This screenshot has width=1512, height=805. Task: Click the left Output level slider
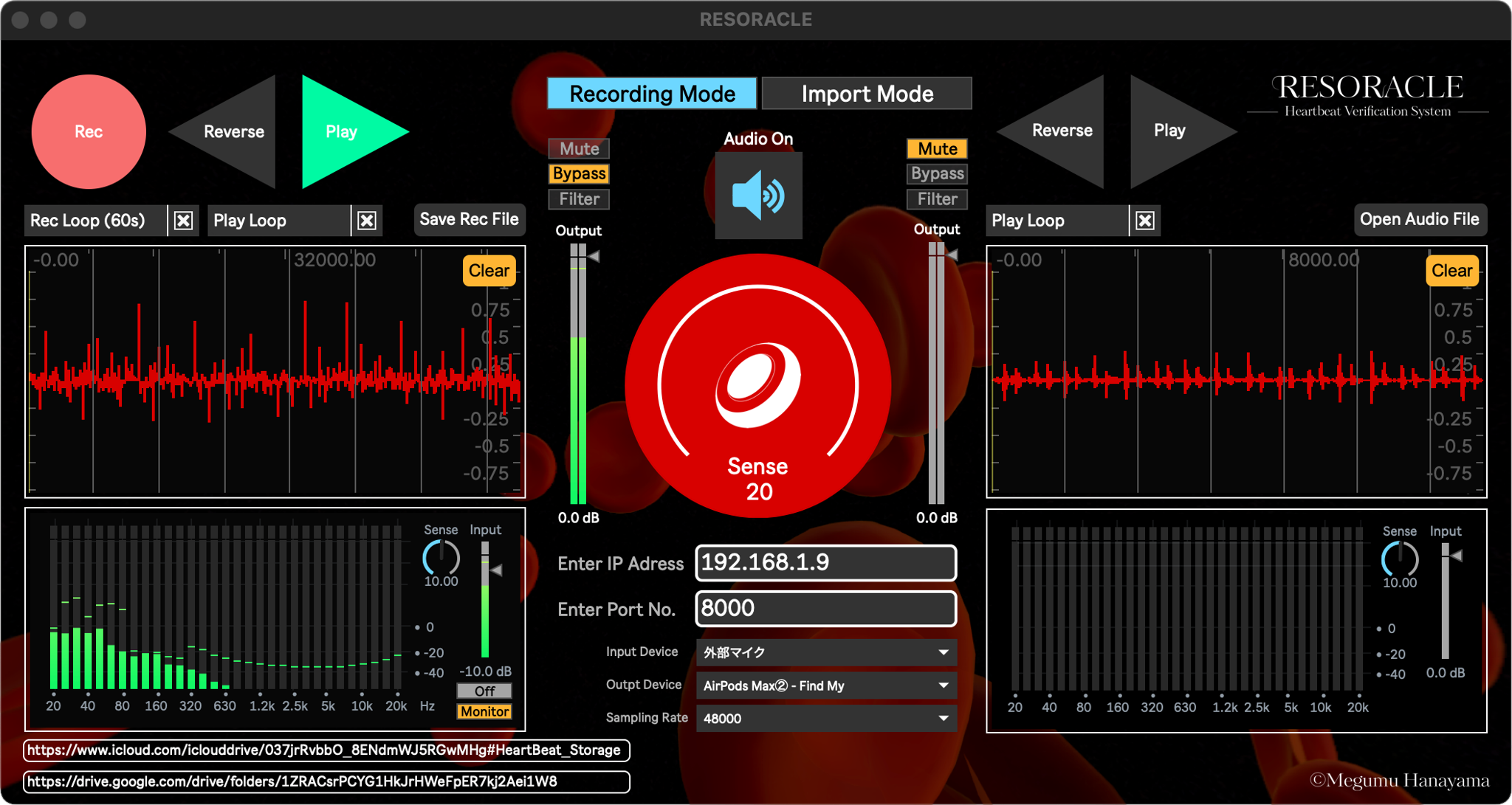(x=579, y=376)
